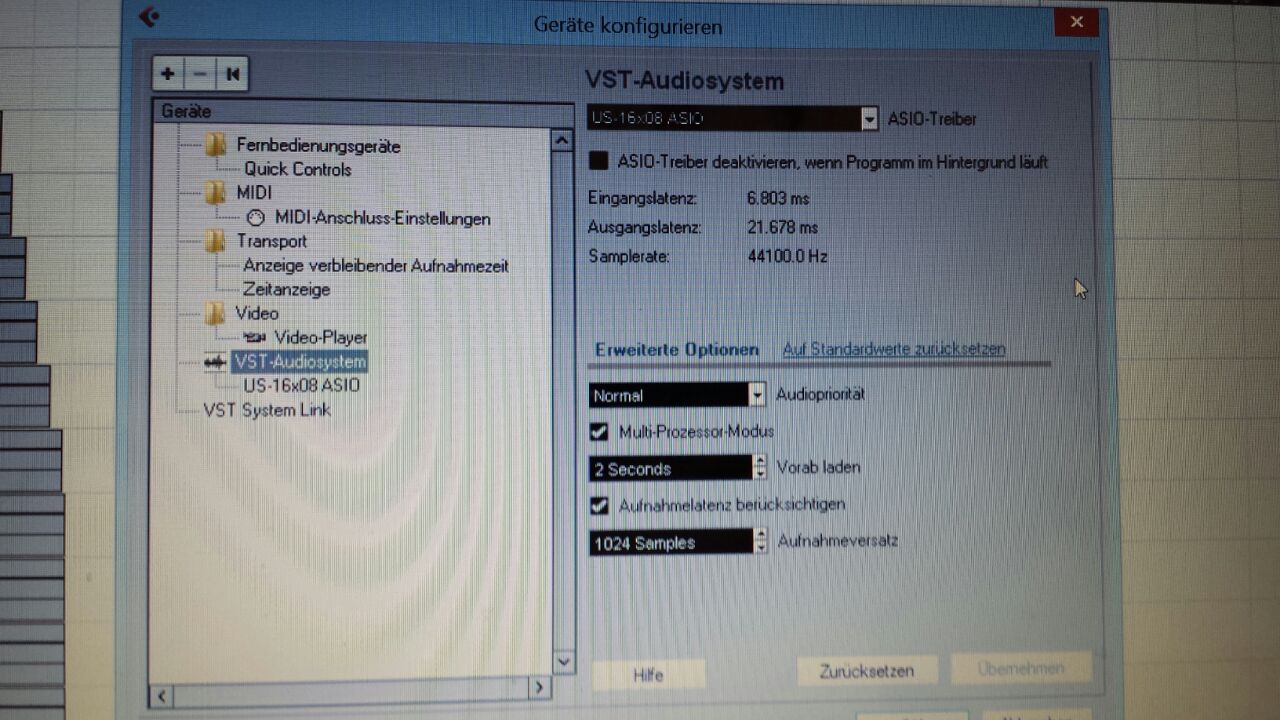Select VST System Link entry
Viewport: 1280px width, 720px height.
tap(267, 410)
